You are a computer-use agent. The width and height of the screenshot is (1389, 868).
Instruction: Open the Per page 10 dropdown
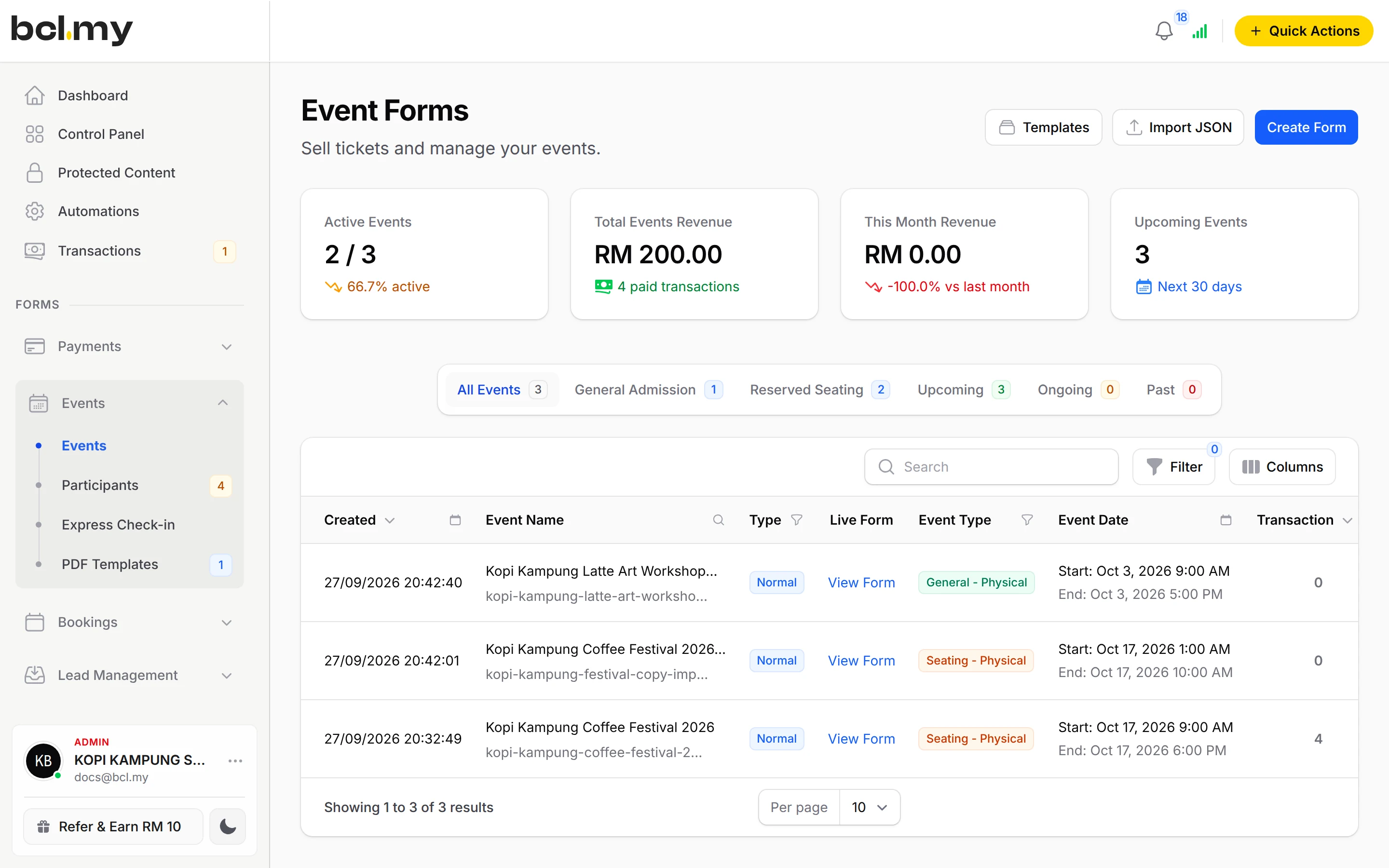pos(869,807)
